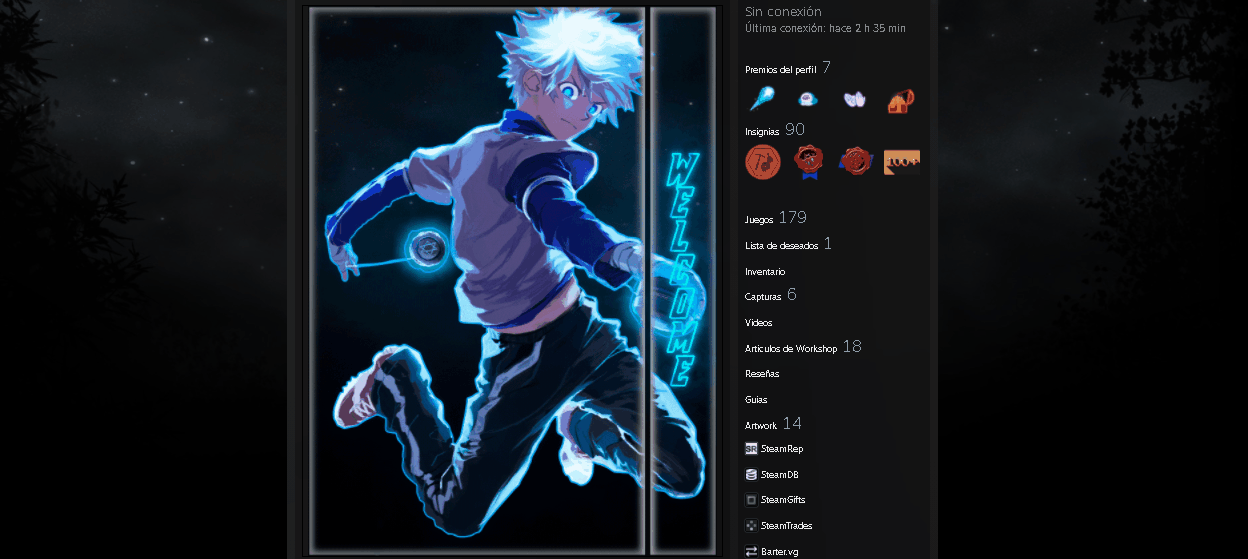This screenshot has width=1248, height=559.
Task: Open the hexagonal music note badge
Action: [763, 161]
